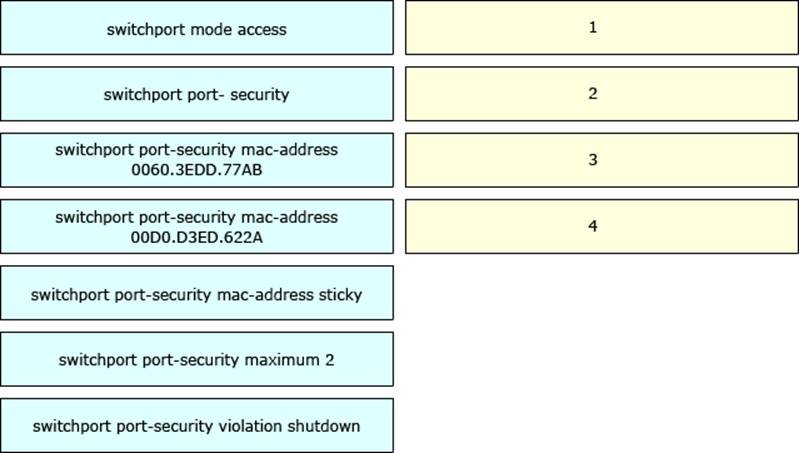The image size is (799, 453).
Task: Click the "00D0.D3ED.622A" address text
Action: pos(196,236)
